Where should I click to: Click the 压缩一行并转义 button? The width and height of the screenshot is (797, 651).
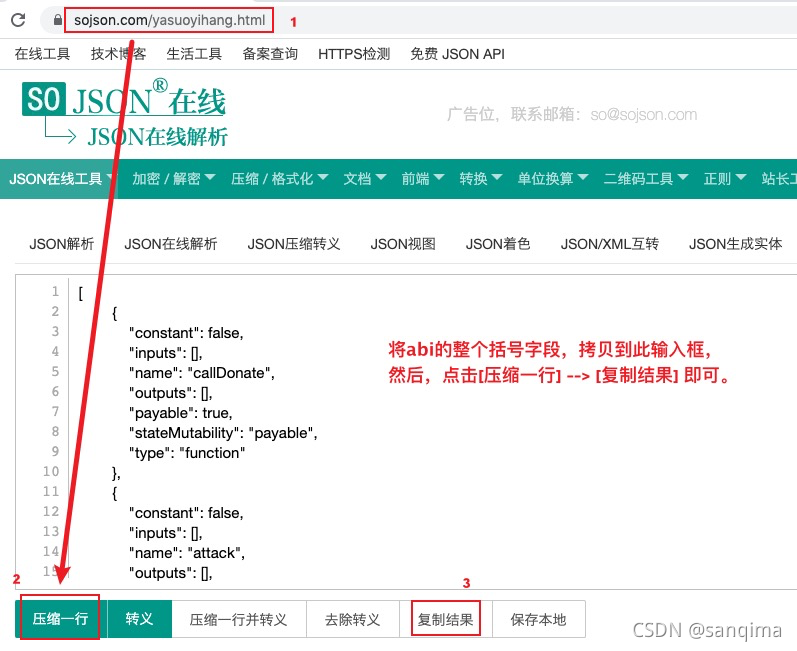point(238,619)
